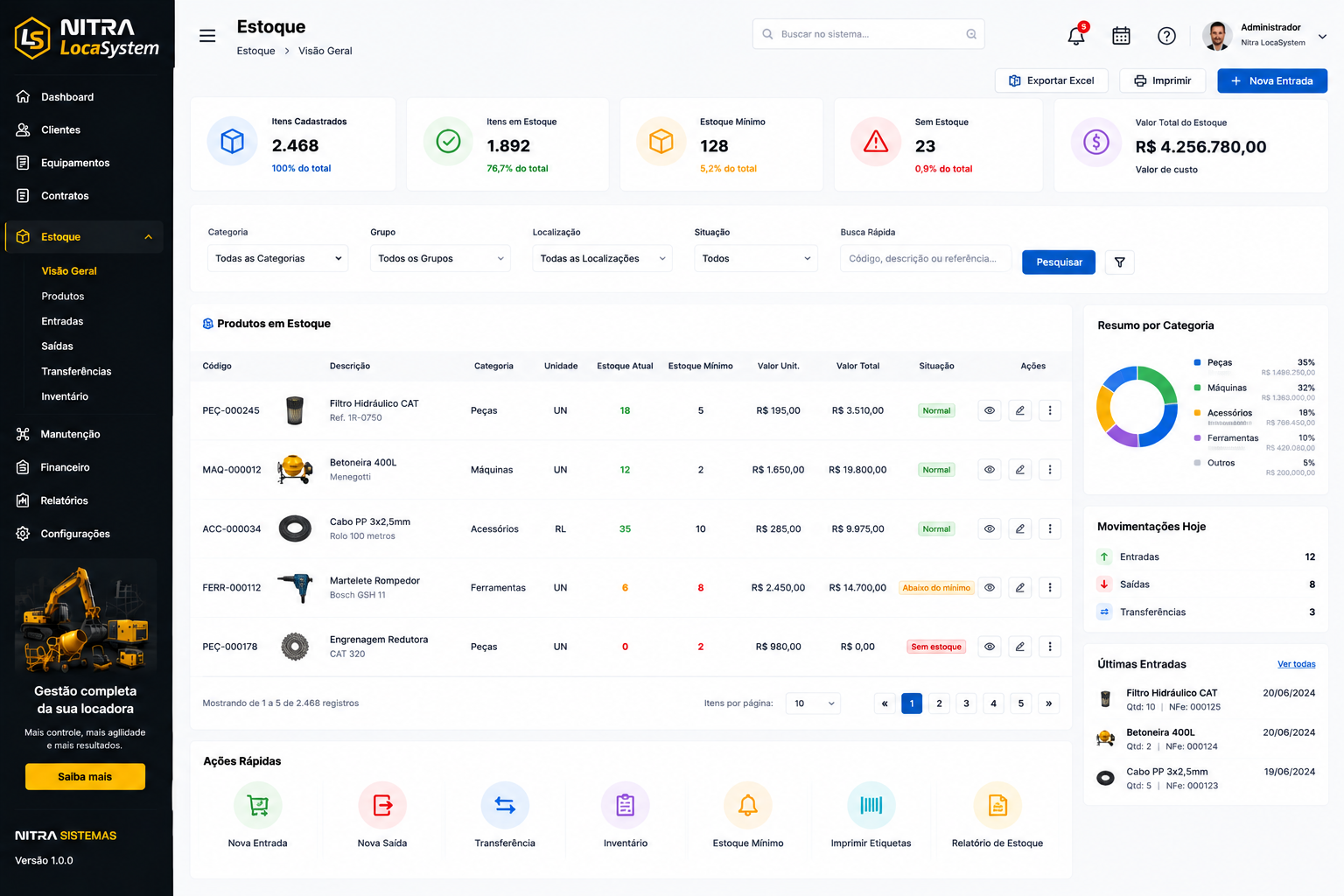Viewport: 1344px width, 896px height.
Task: Toggle the hamburger sidebar menu
Action: click(207, 36)
